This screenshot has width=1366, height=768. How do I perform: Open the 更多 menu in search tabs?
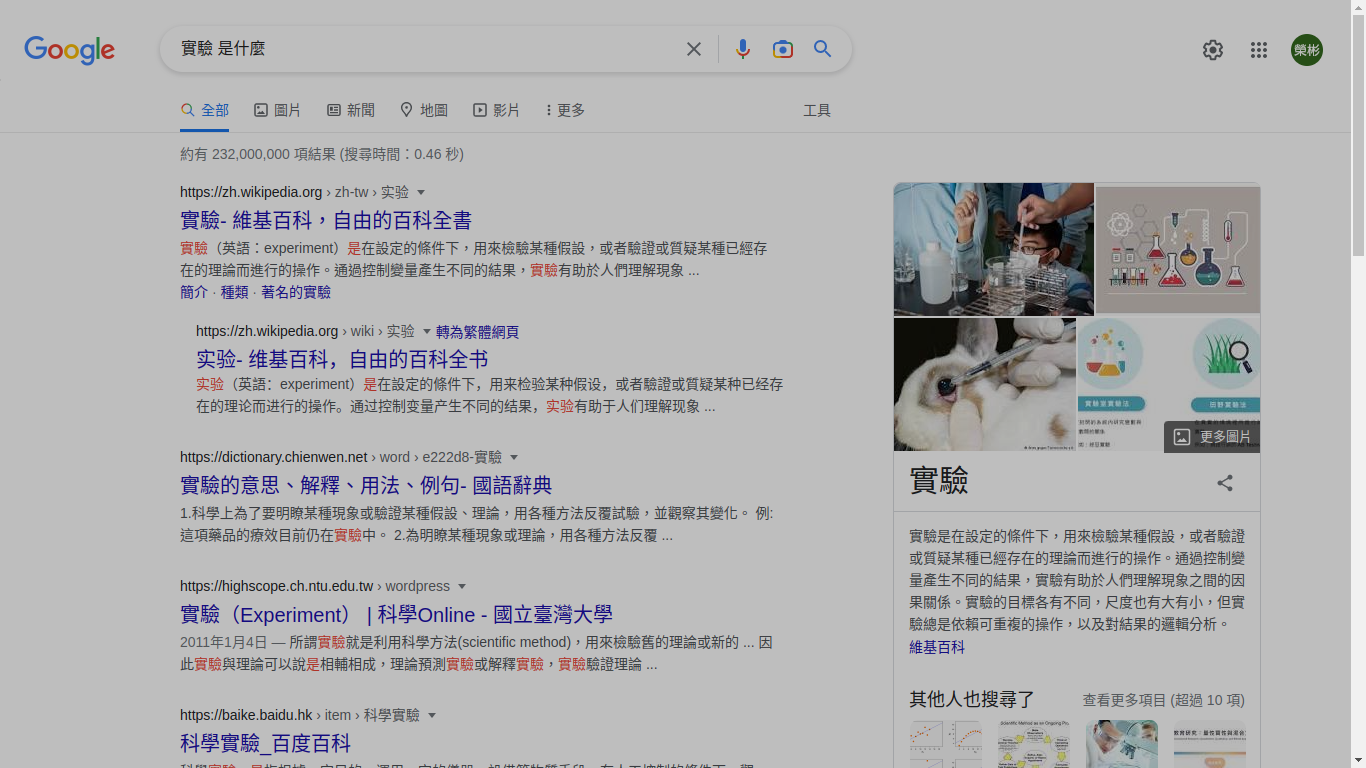pyautogui.click(x=565, y=110)
